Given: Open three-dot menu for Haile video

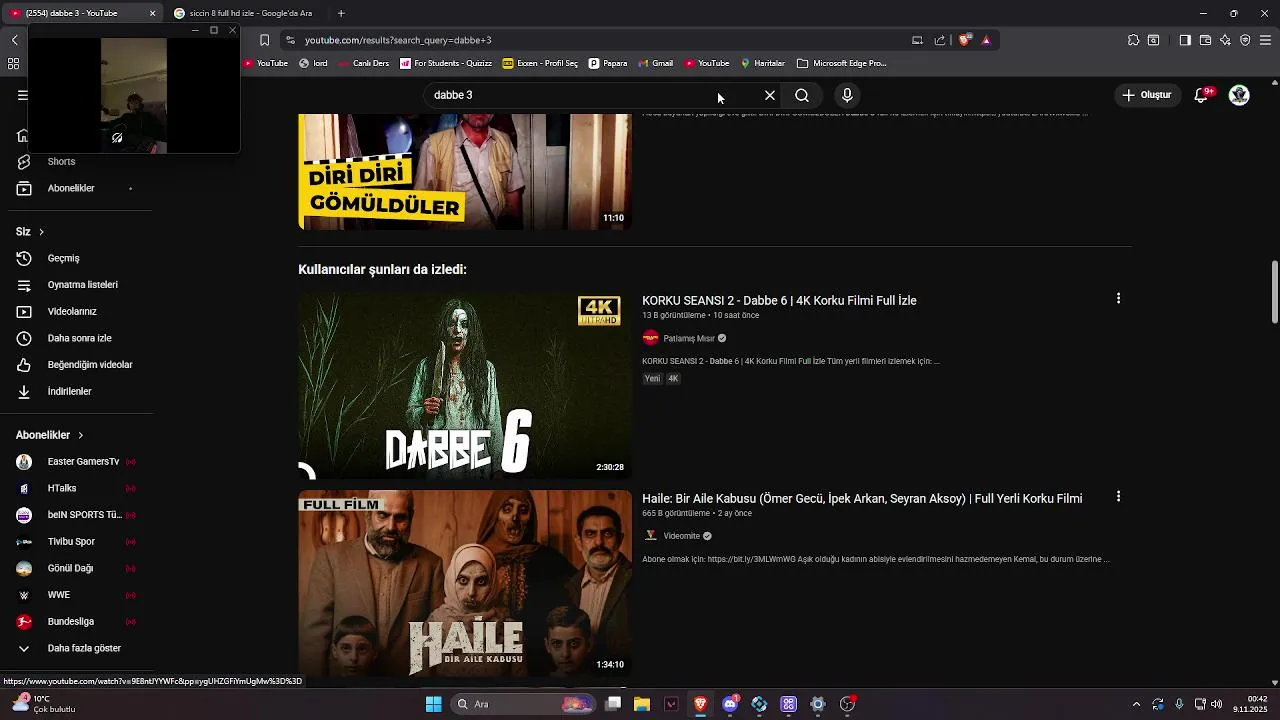Looking at the screenshot, I should coord(1118,496).
